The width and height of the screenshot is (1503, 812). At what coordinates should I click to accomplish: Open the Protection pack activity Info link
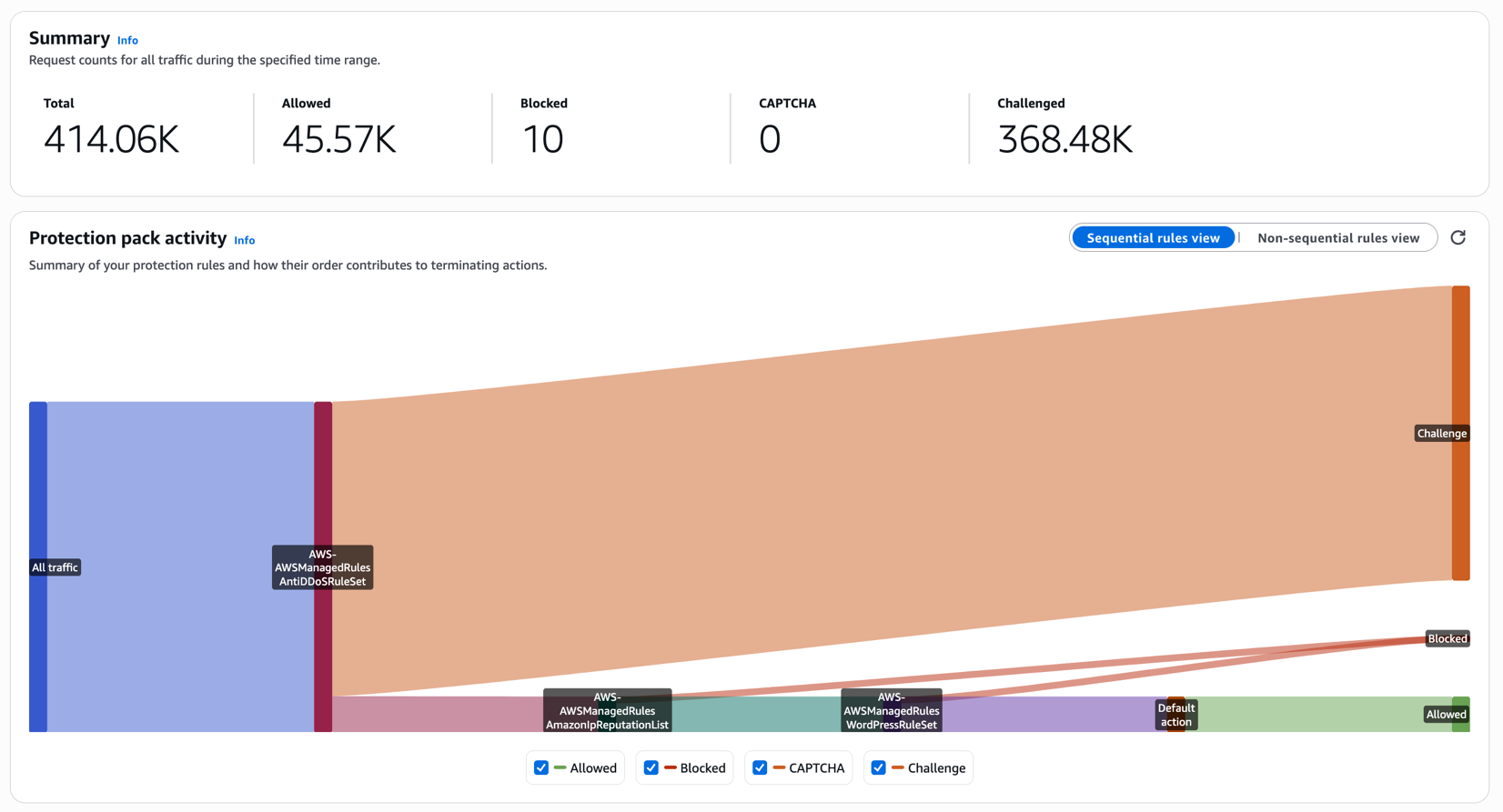244,240
